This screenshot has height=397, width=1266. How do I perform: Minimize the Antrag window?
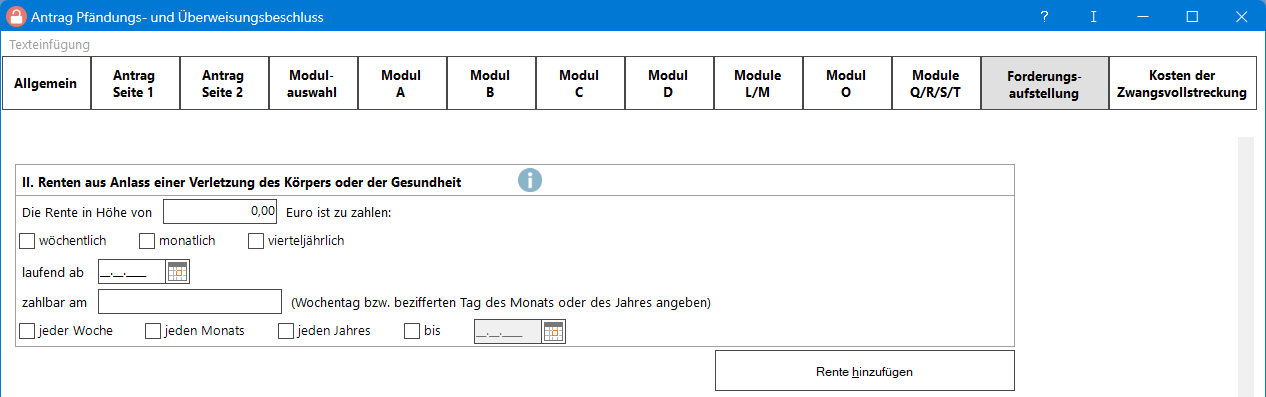(x=1143, y=17)
